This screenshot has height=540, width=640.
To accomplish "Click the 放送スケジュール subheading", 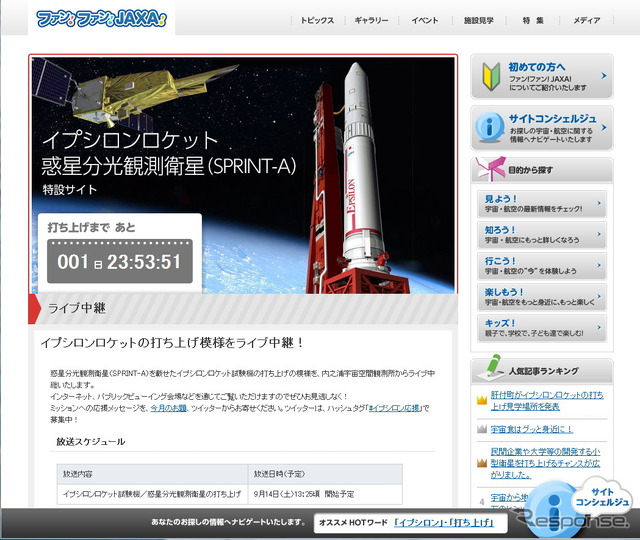I will (91, 441).
